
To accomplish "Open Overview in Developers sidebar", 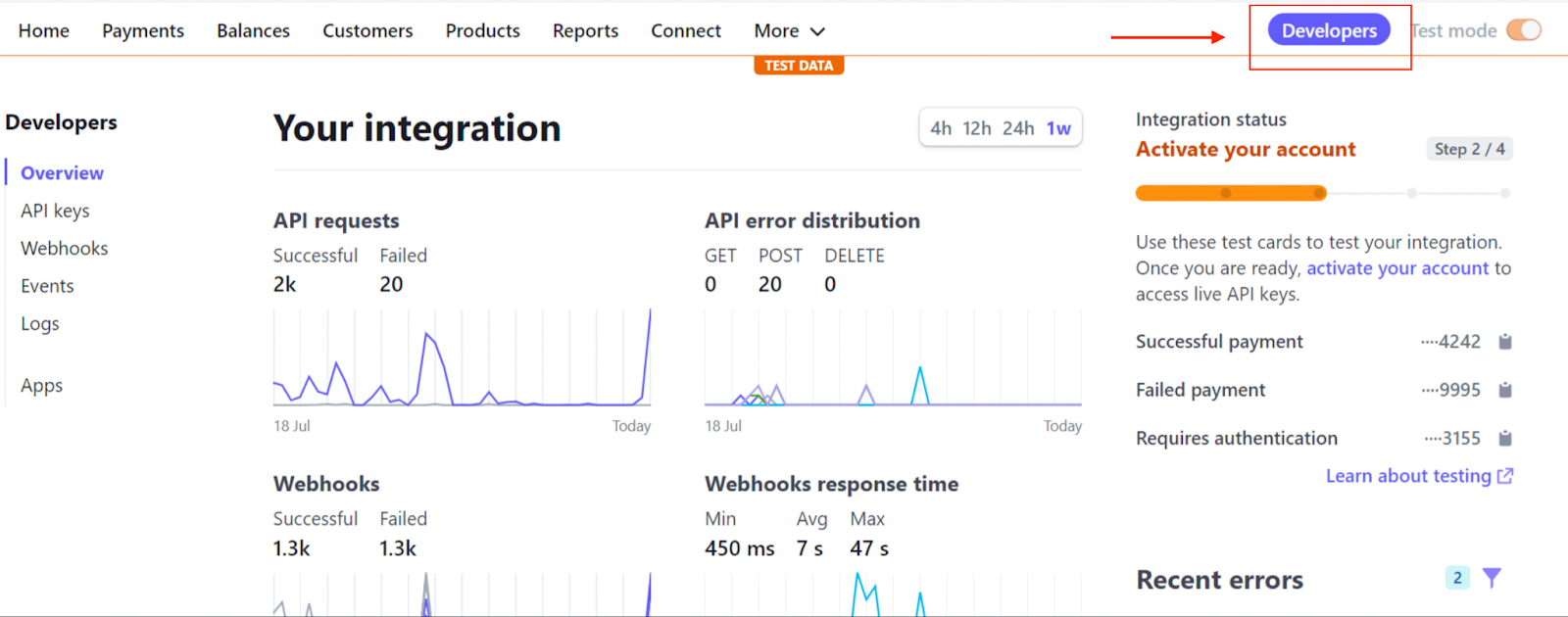I will tap(63, 173).
